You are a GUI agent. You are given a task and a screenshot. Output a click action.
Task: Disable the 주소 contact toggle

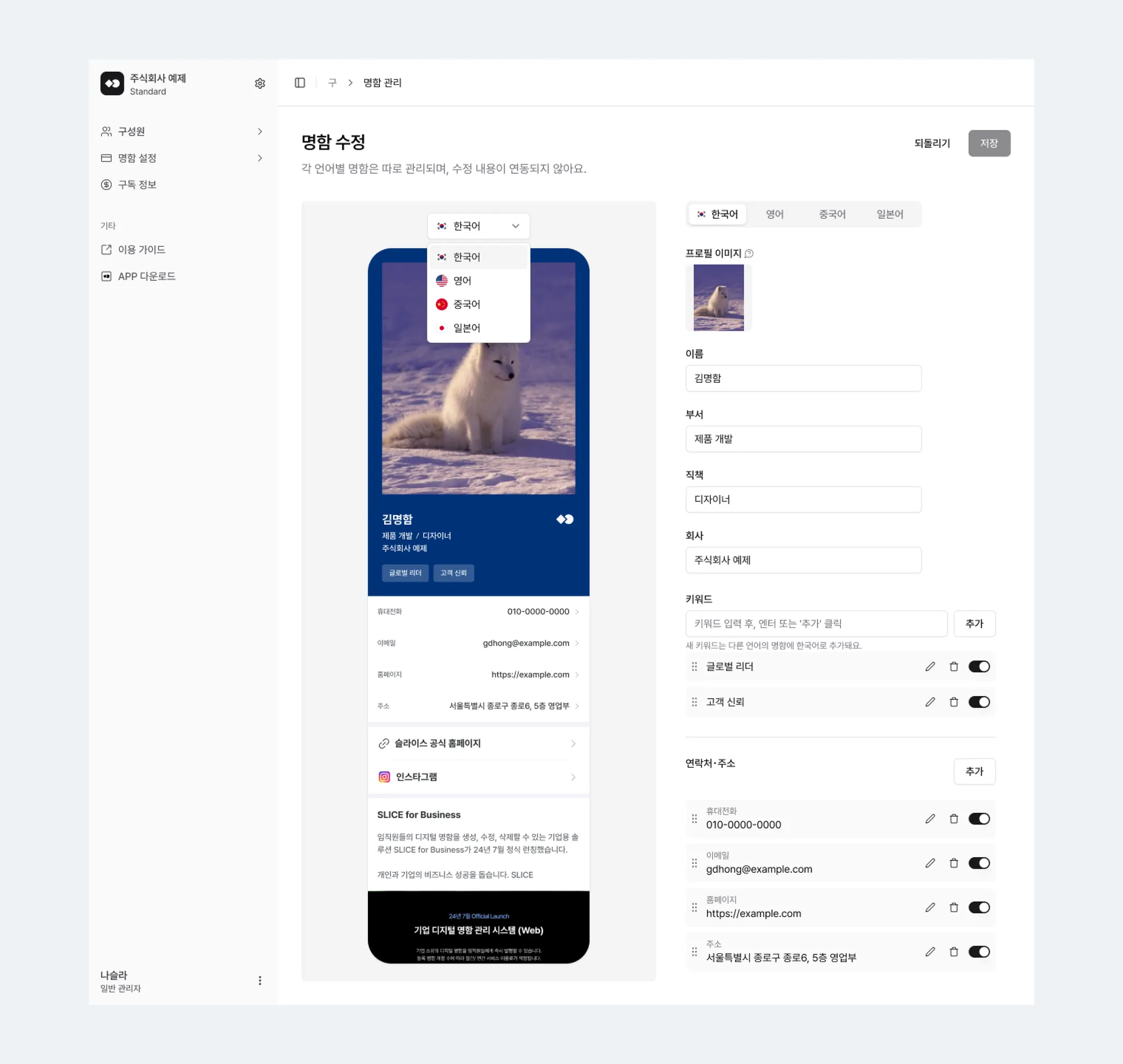(979, 952)
